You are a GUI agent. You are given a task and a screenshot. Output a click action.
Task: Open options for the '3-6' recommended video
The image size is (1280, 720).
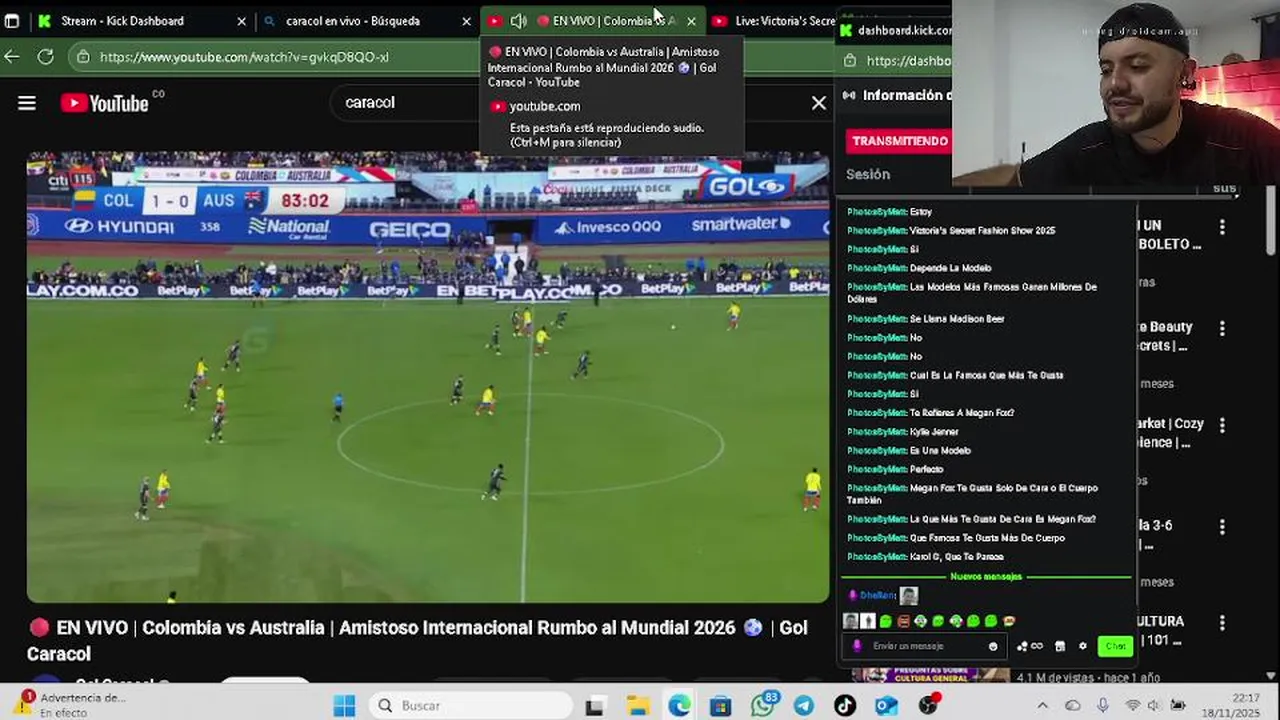(x=1222, y=527)
